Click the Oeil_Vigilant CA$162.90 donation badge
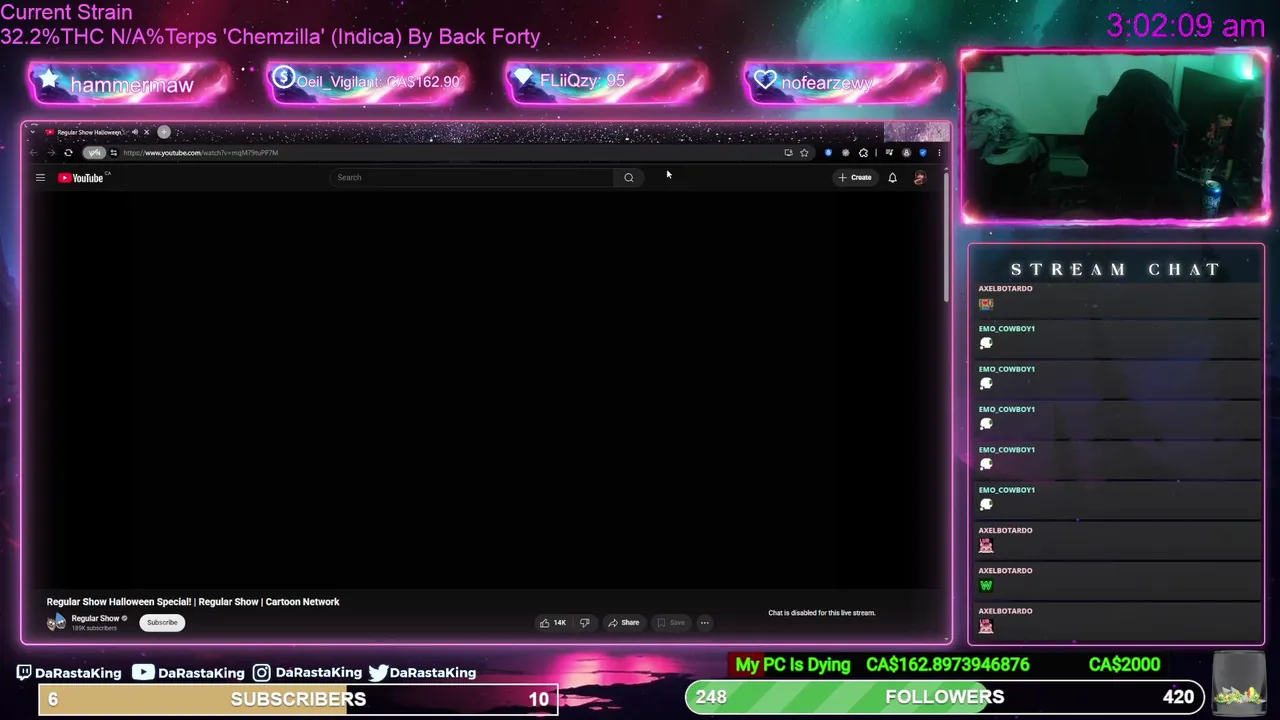 coord(368,82)
